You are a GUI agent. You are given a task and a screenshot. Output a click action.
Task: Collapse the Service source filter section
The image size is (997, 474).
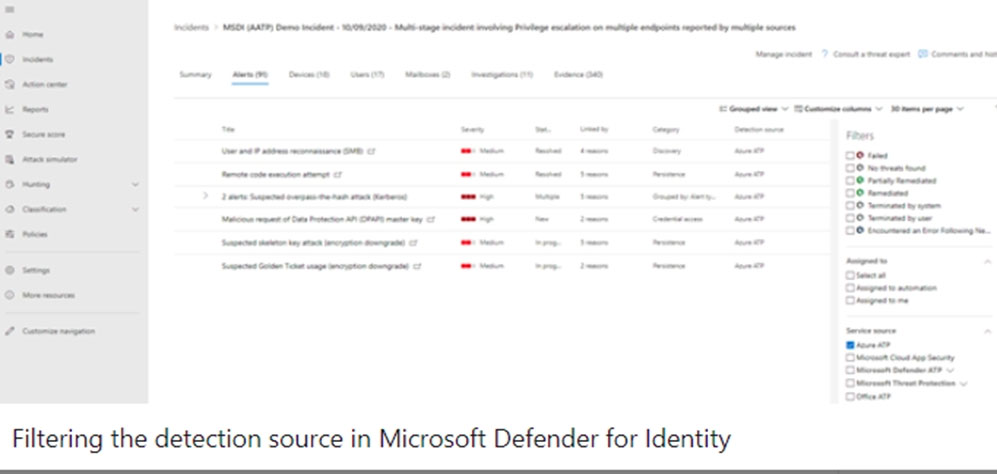[987, 331]
